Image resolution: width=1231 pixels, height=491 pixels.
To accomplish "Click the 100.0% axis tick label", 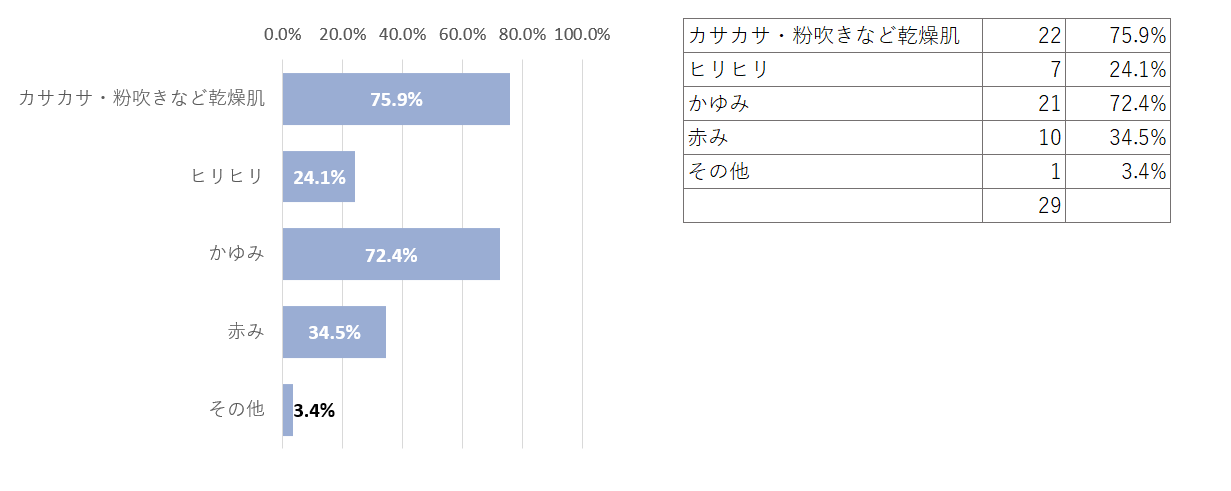I will [582, 34].
